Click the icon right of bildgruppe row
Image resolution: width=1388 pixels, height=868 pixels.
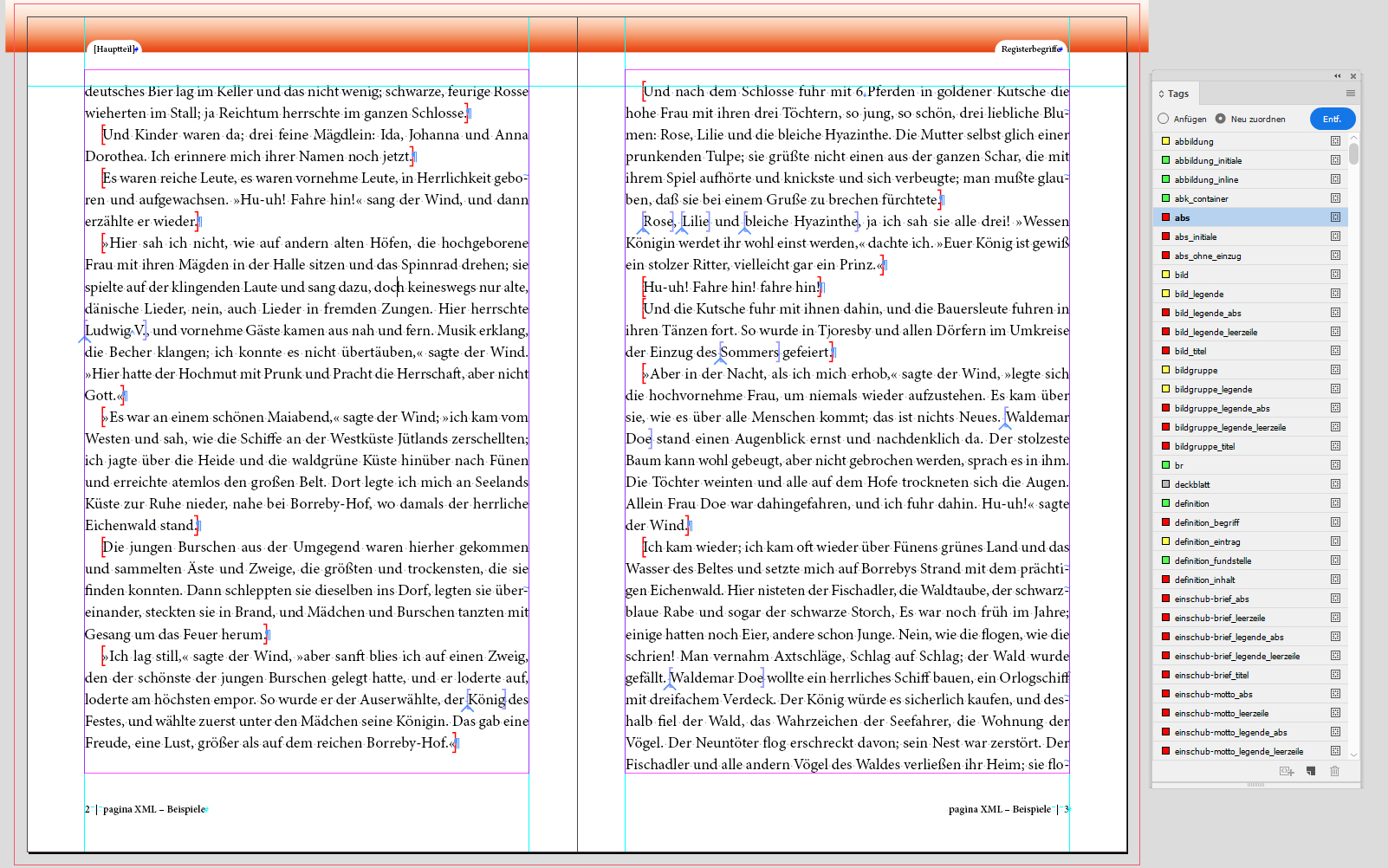click(1335, 370)
